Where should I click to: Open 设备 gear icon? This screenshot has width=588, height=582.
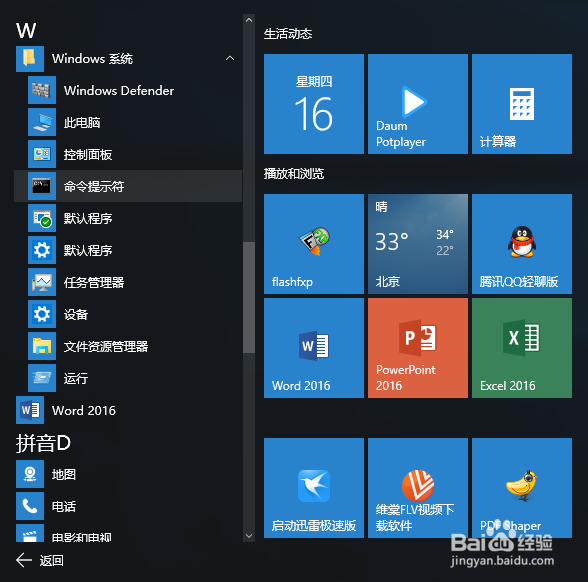(x=42, y=314)
